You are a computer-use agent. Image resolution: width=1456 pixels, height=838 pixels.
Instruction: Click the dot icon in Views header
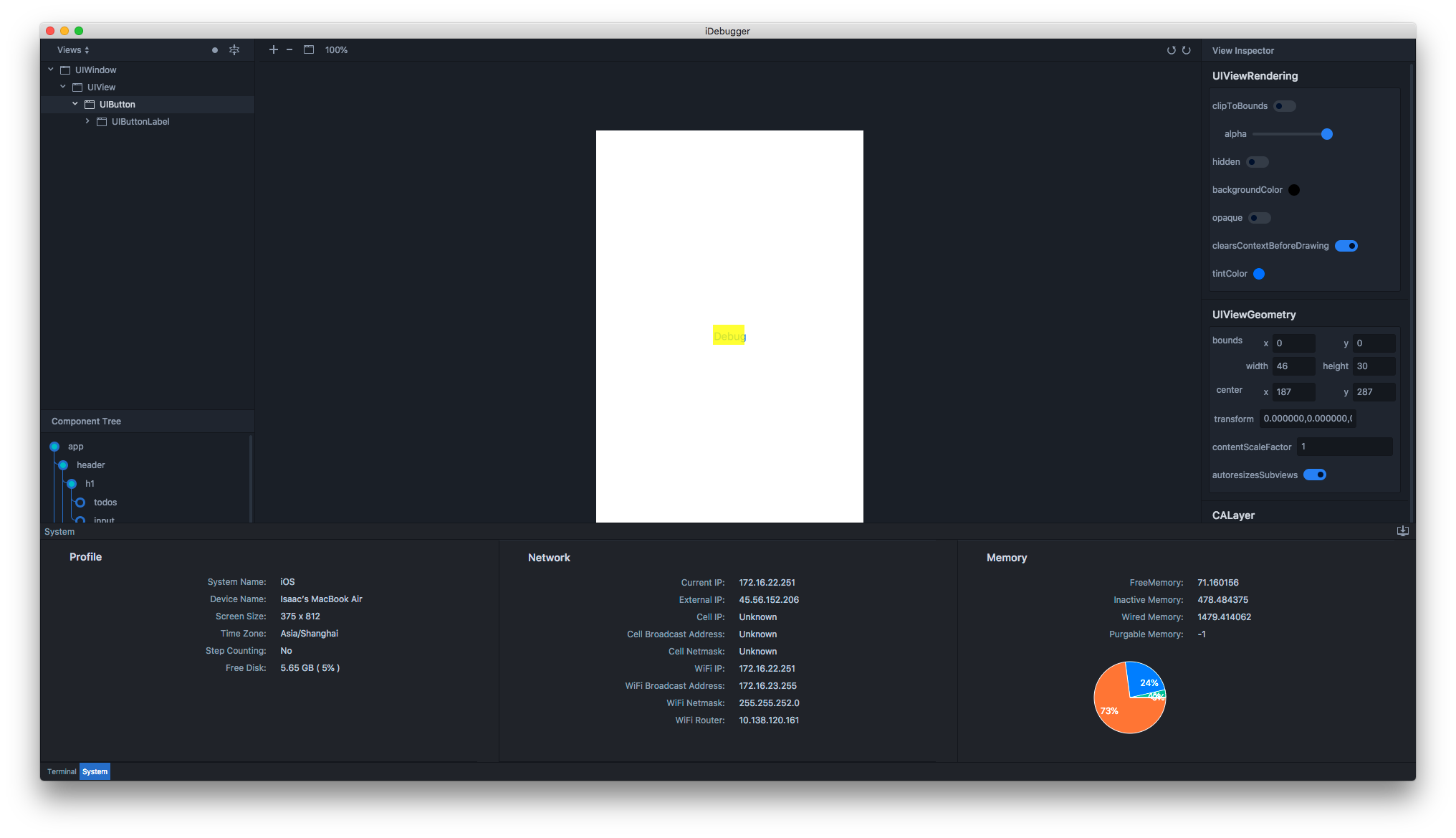pos(215,50)
